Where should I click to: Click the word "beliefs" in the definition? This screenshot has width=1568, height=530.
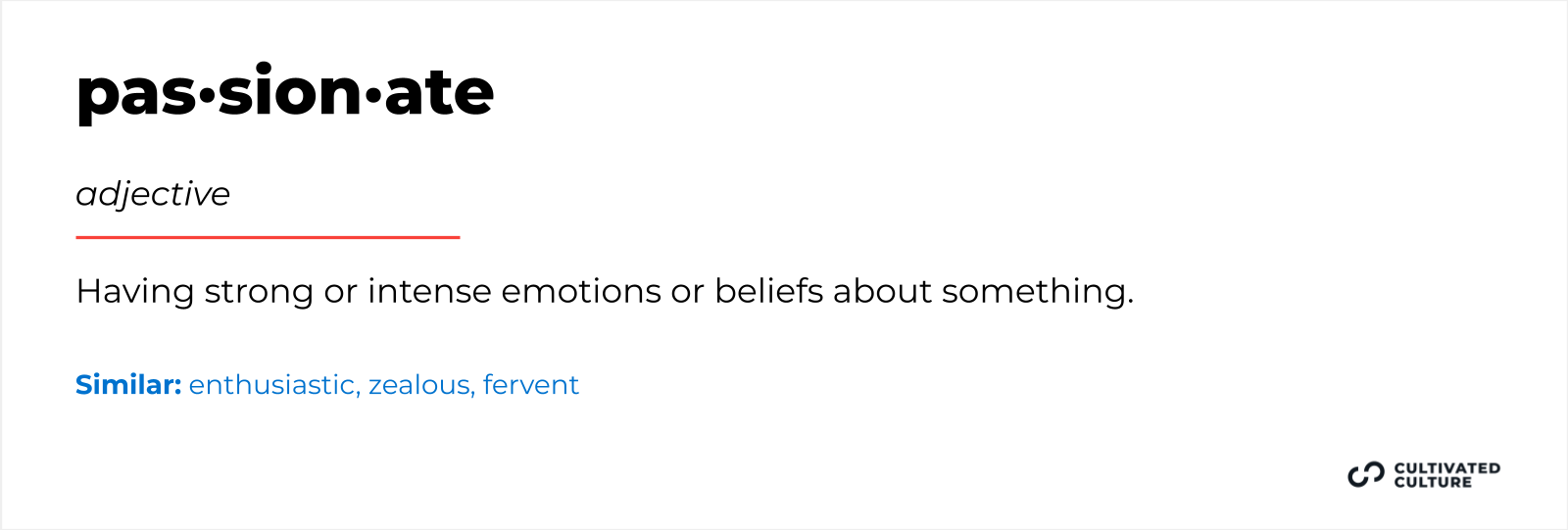(x=768, y=291)
